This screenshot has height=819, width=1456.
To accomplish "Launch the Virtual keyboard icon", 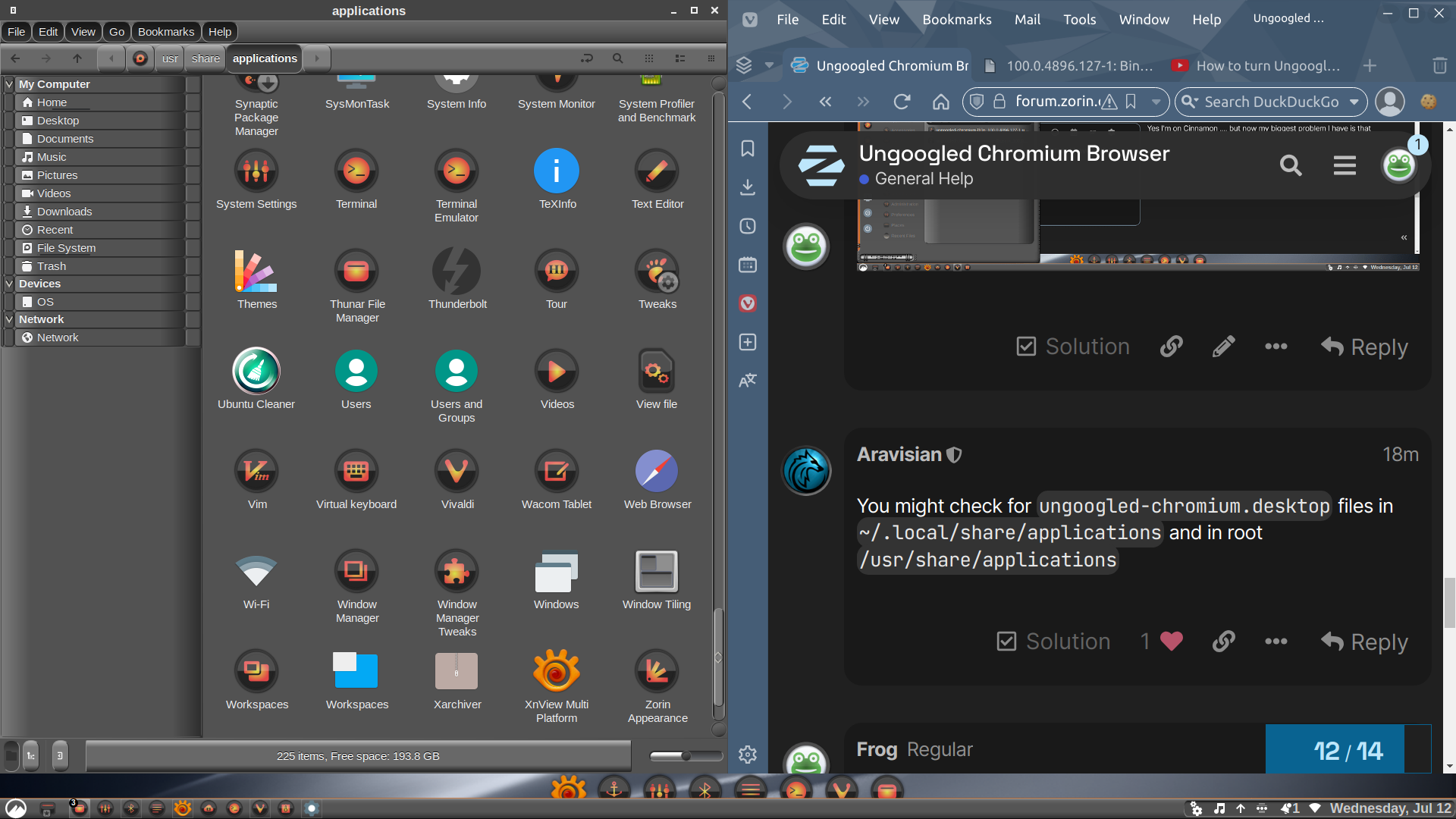I will point(356,471).
